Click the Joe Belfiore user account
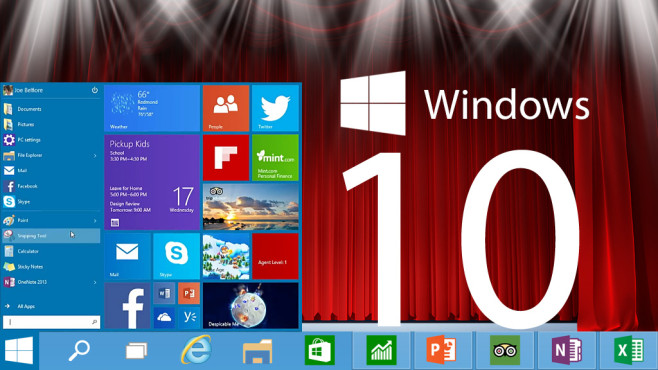Screen dimensions: 658x370 pos(23,90)
